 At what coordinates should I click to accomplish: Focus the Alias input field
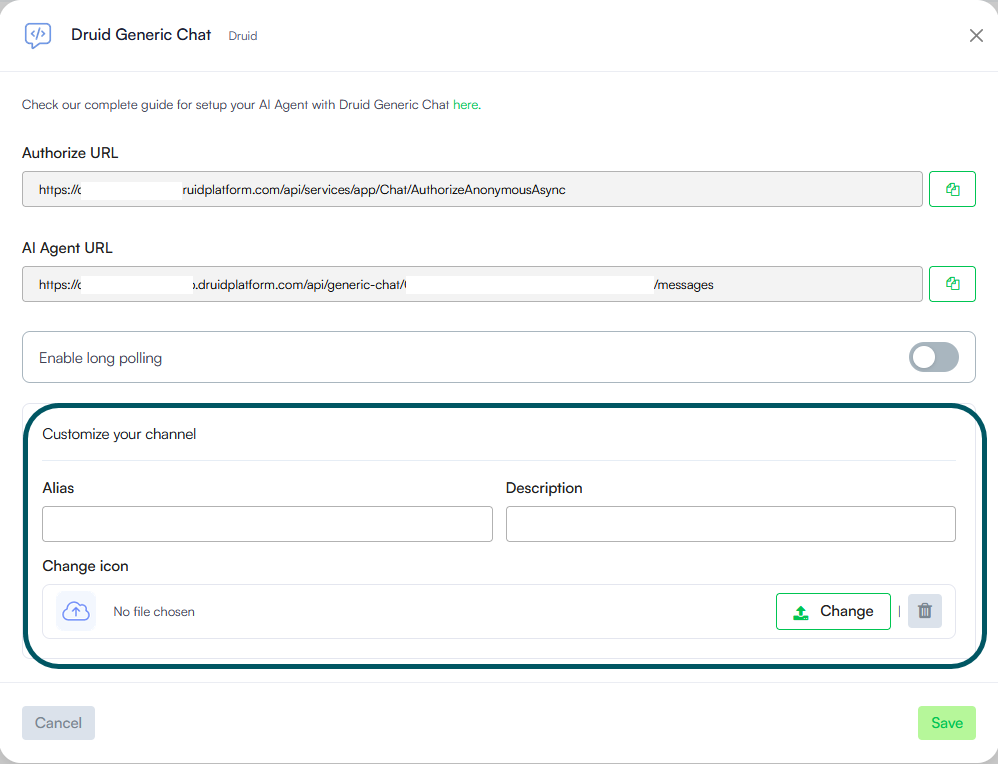267,524
